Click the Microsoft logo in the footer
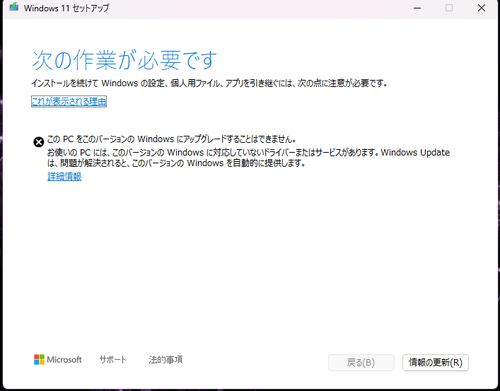The height and width of the screenshot is (391, 500). click(x=58, y=360)
